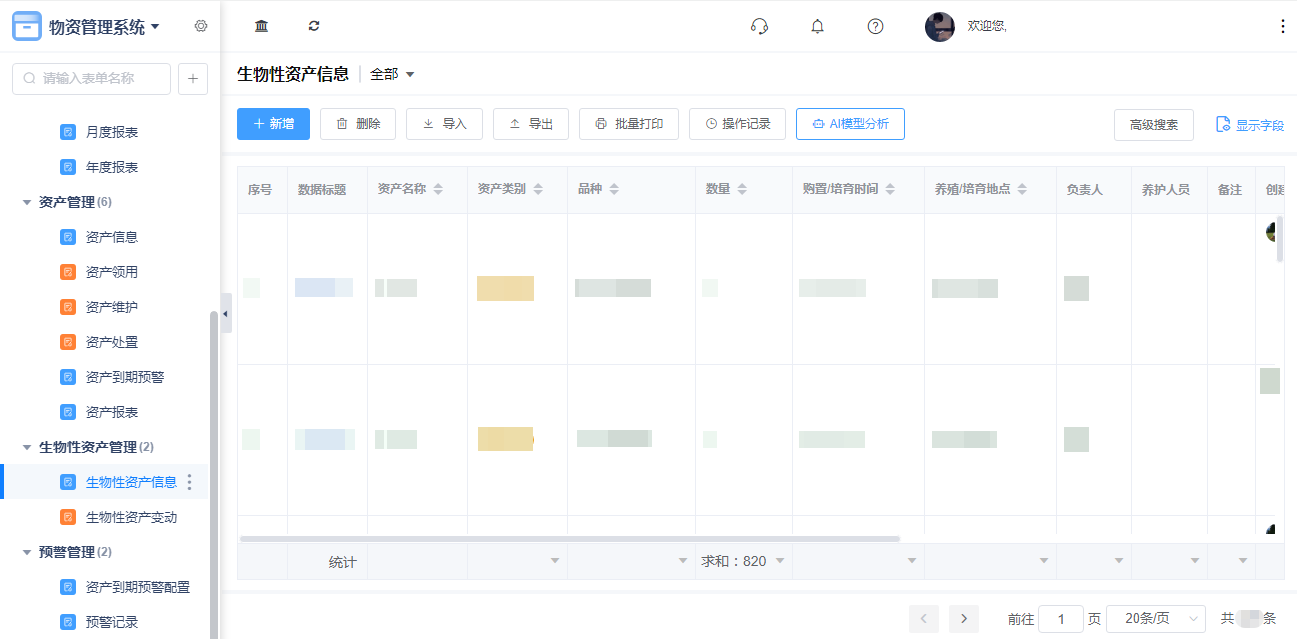This screenshot has height=639, width=1297.
Task: Click the form name search field
Action: (x=91, y=79)
